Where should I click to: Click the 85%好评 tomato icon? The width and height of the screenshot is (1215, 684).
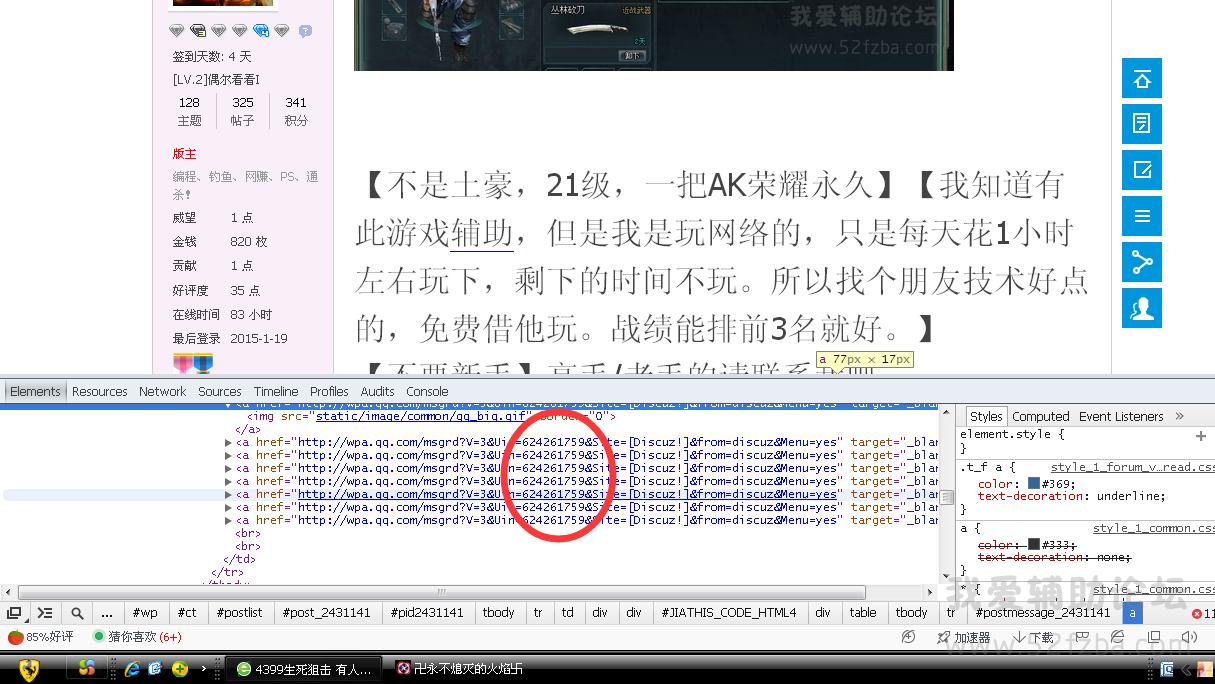pos(15,637)
